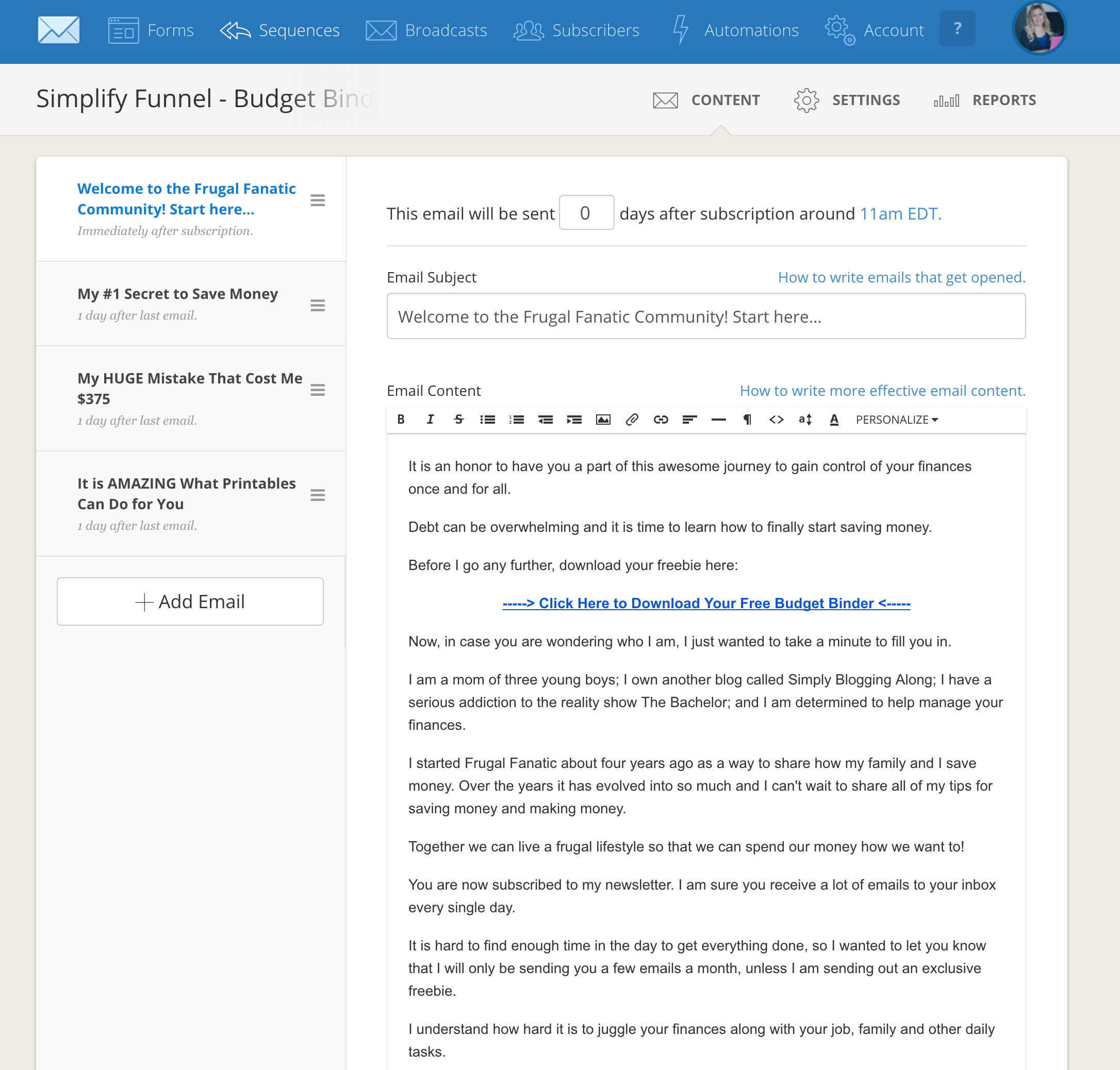1120x1070 pixels.
Task: Apply strikethrough formatting
Action: [459, 419]
